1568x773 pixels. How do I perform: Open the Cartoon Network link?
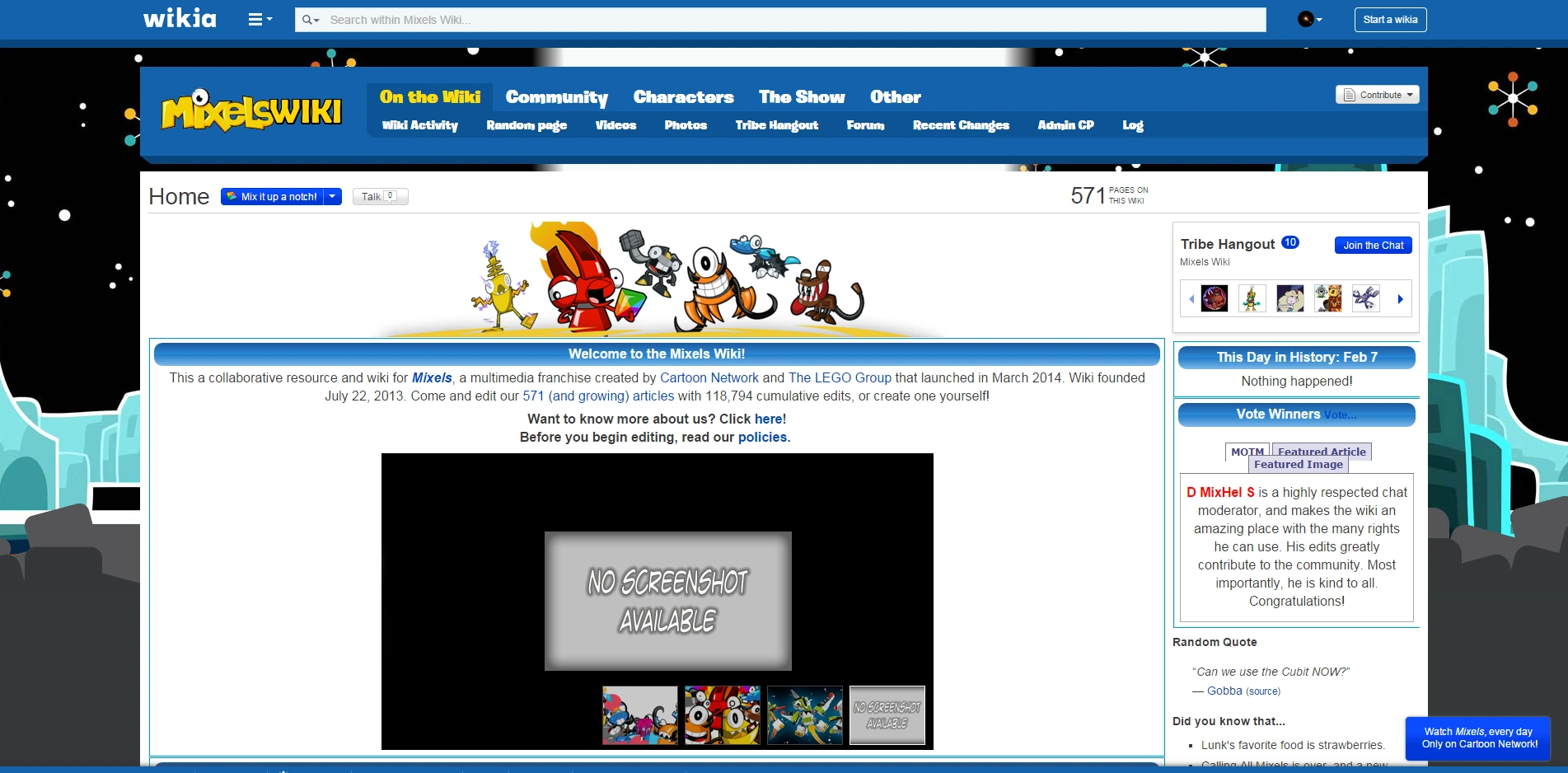[x=709, y=378]
